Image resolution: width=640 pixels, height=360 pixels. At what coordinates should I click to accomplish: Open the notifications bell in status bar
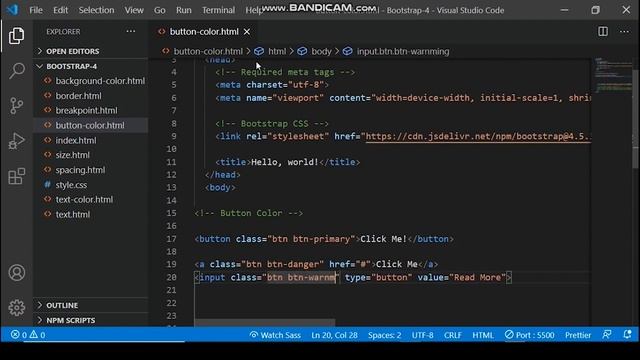coord(627,335)
